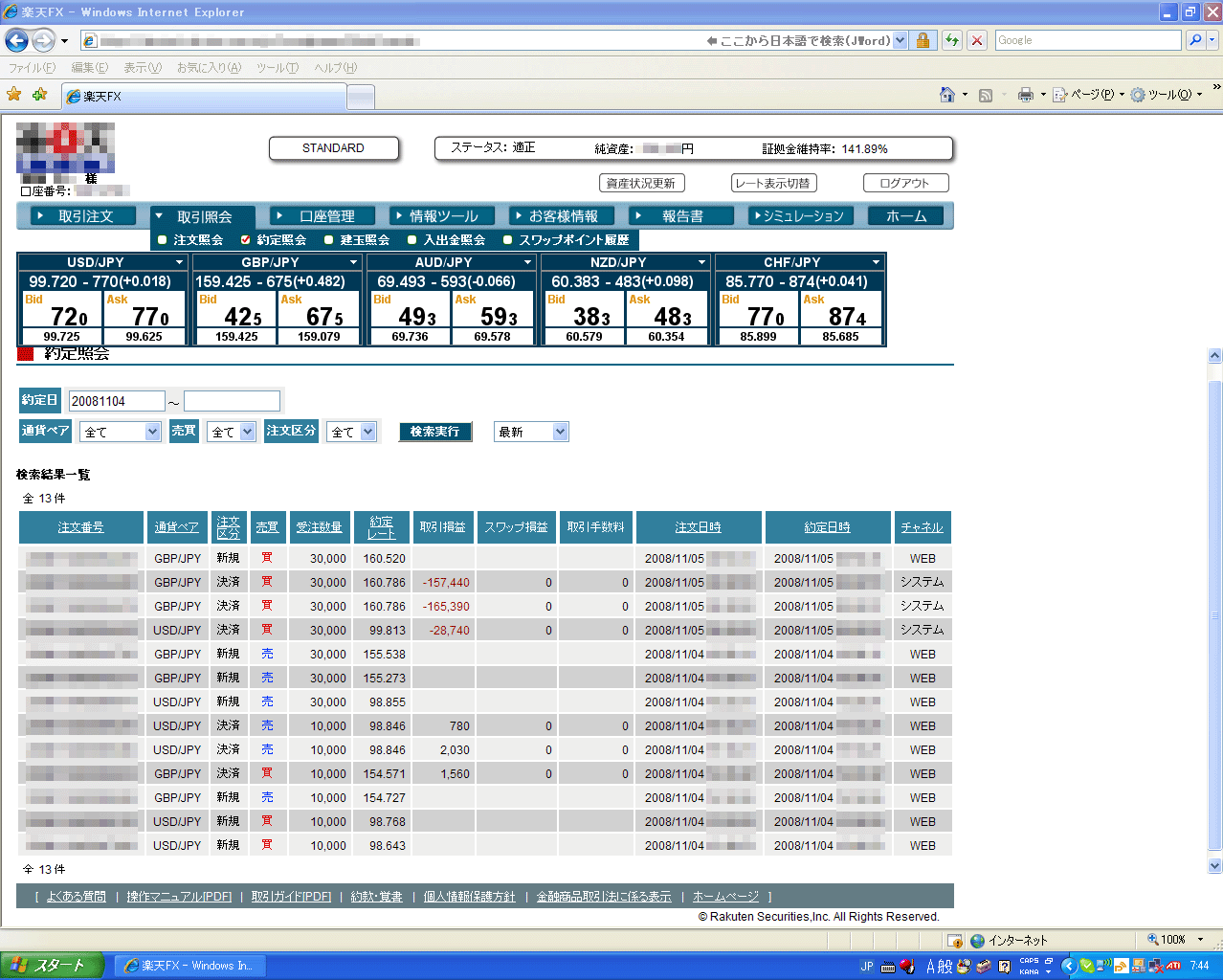Open the シミュレーション navigation tab

(x=801, y=216)
